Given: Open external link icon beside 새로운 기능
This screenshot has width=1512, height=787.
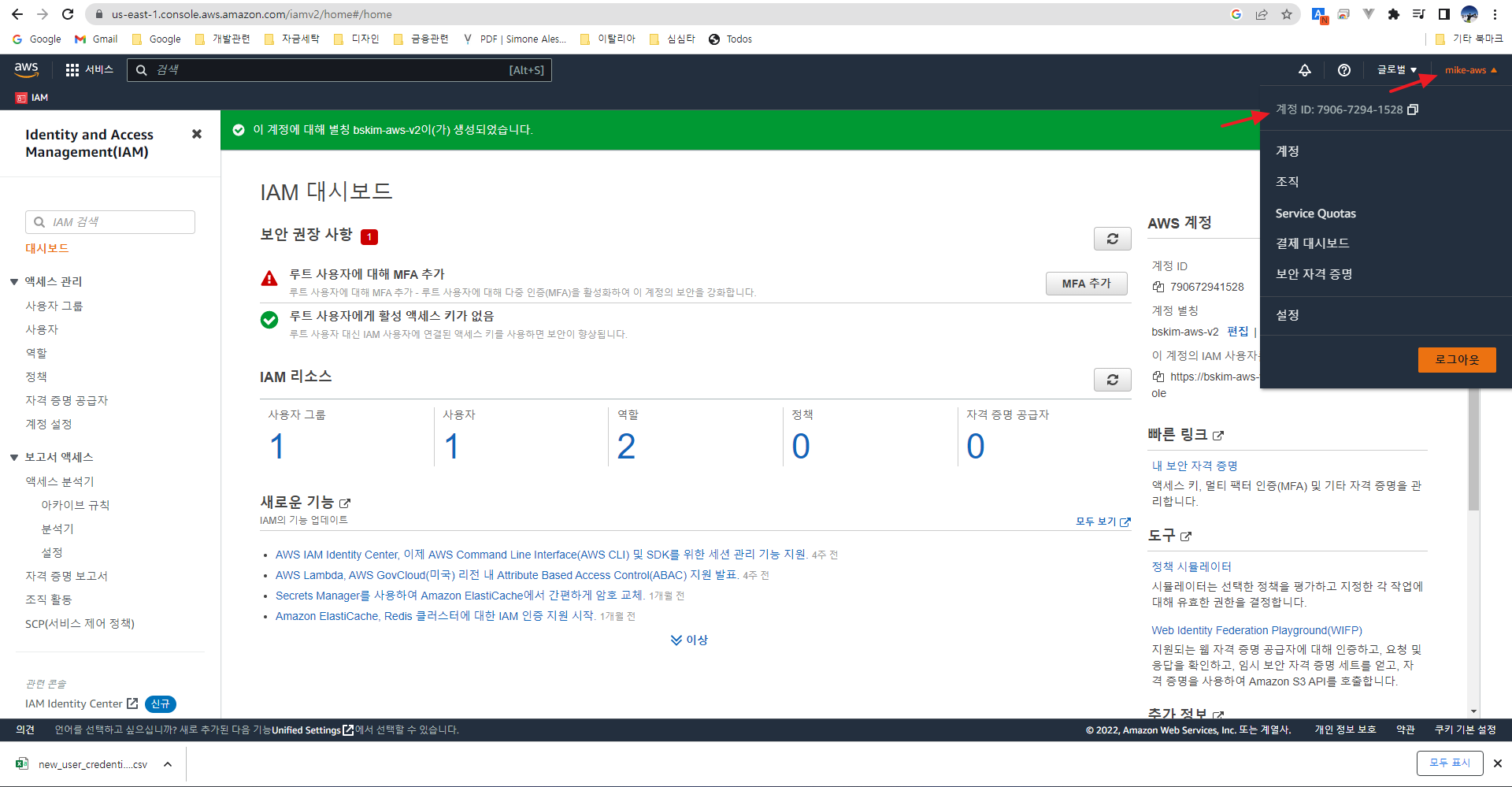Looking at the screenshot, I should coord(345,503).
